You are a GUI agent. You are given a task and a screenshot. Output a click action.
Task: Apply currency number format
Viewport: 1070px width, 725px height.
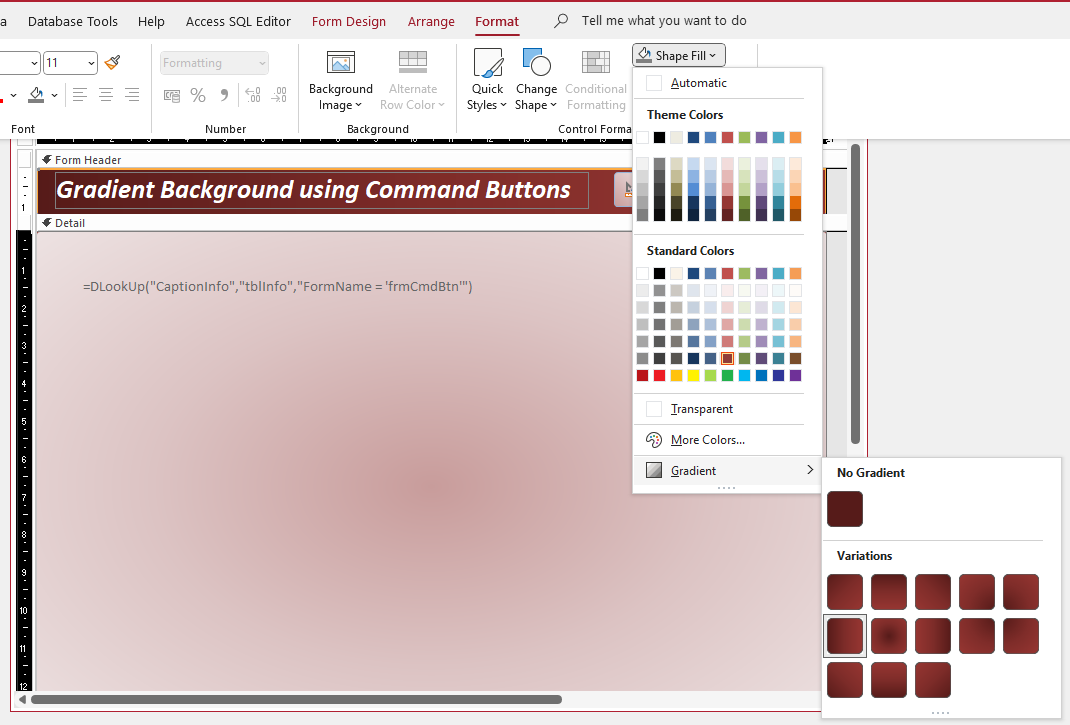coord(172,95)
